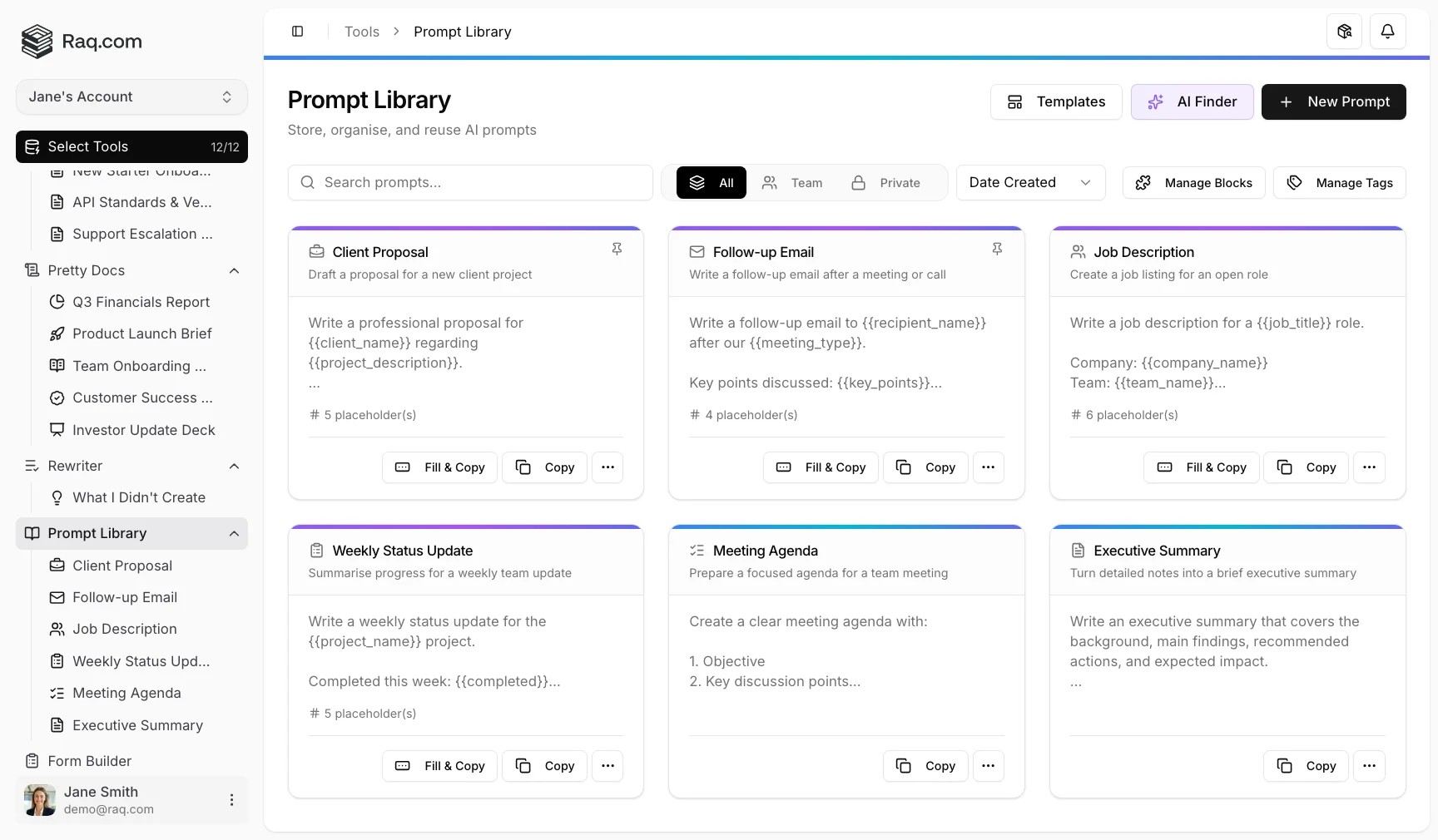1438x840 pixels.
Task: Select Meeting Agenda in the sidebar
Action: (x=126, y=693)
